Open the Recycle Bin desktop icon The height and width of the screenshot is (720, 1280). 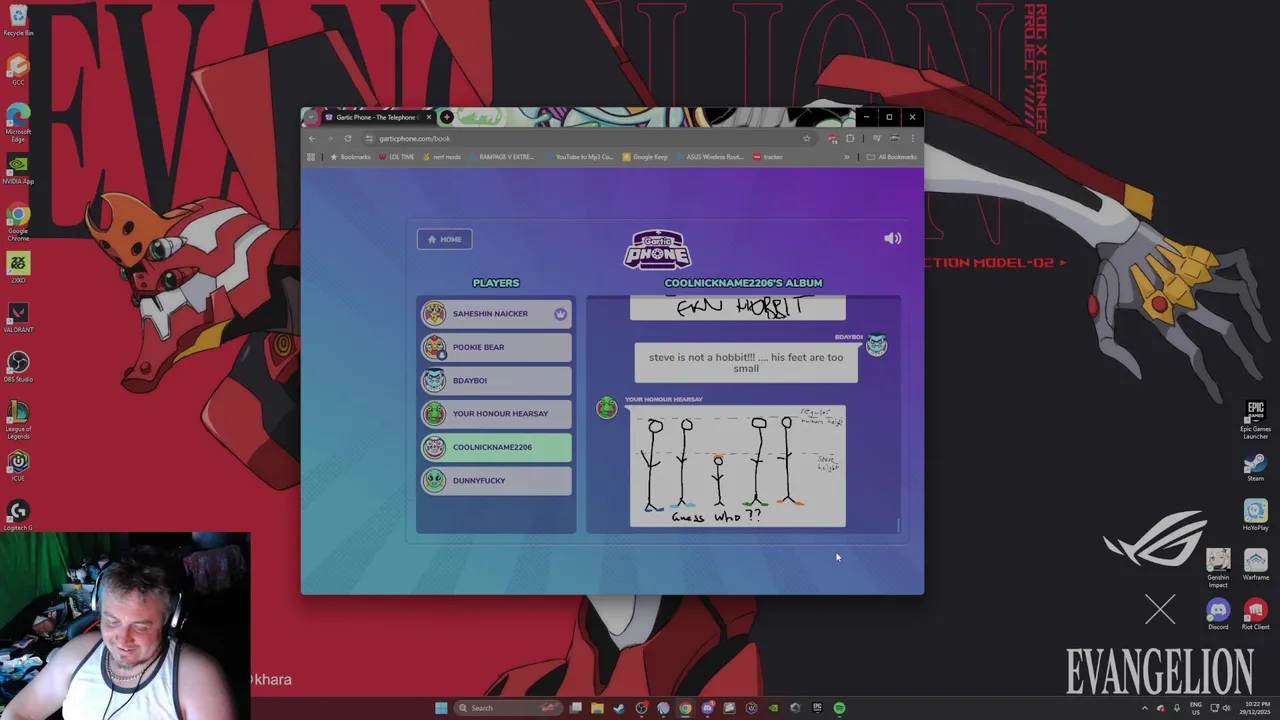18,21
